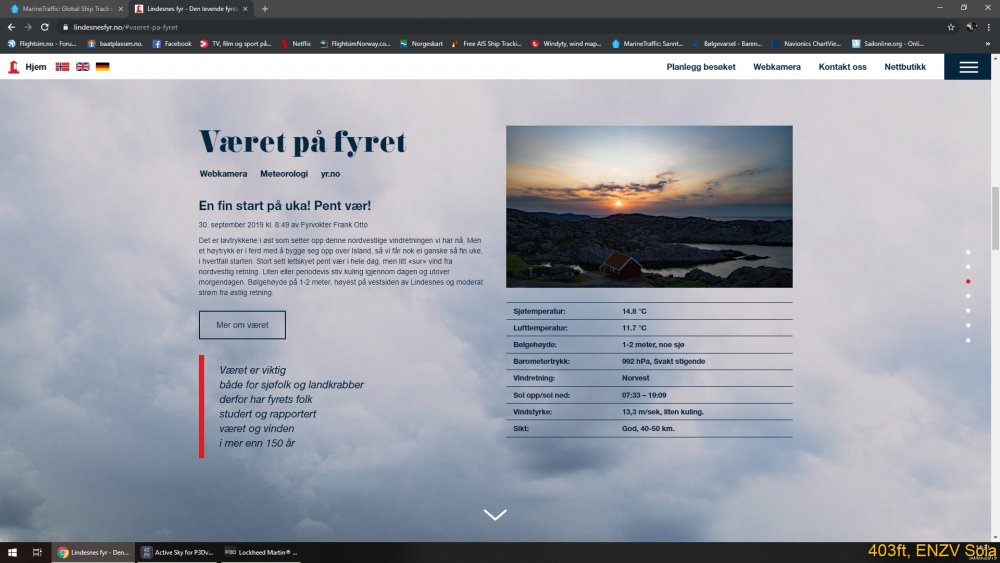The height and width of the screenshot is (563, 1000).
Task: Click the address bar URL field
Action: [497, 27]
